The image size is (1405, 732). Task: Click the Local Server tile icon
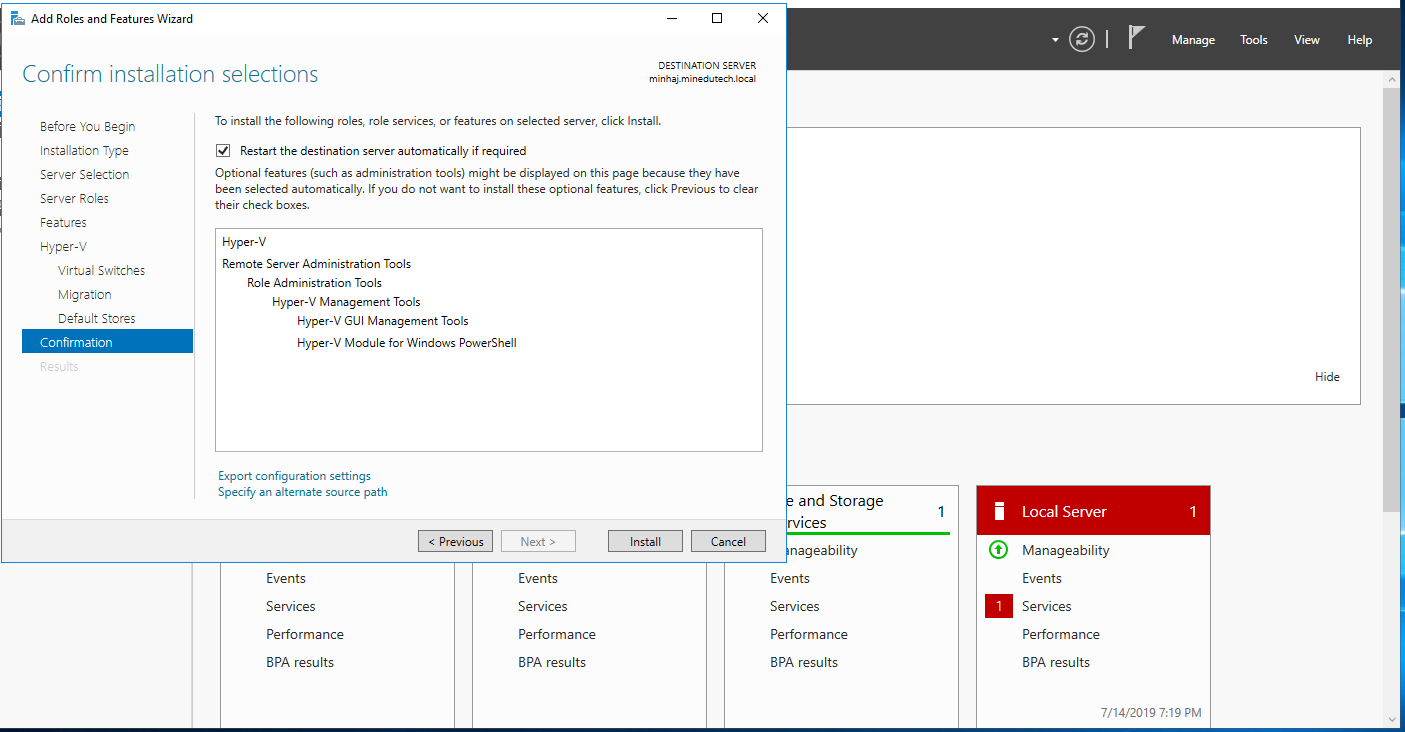tap(998, 511)
